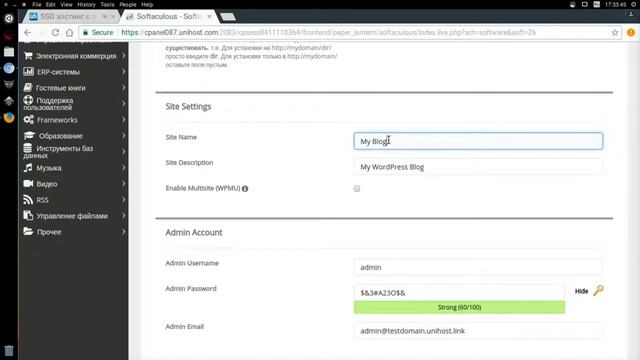Bookmark this page with the star icon
640x360 pixels.
(615, 32)
